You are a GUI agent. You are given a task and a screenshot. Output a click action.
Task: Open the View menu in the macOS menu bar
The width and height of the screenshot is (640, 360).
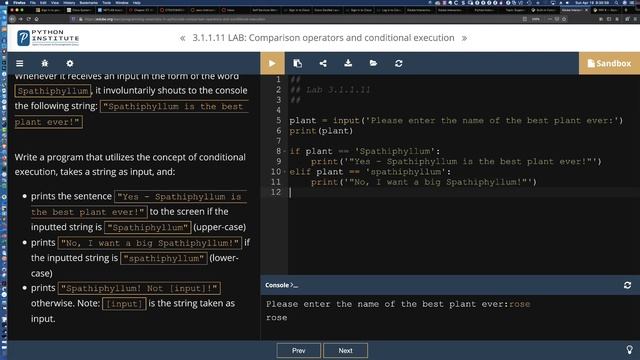pos(55,2)
